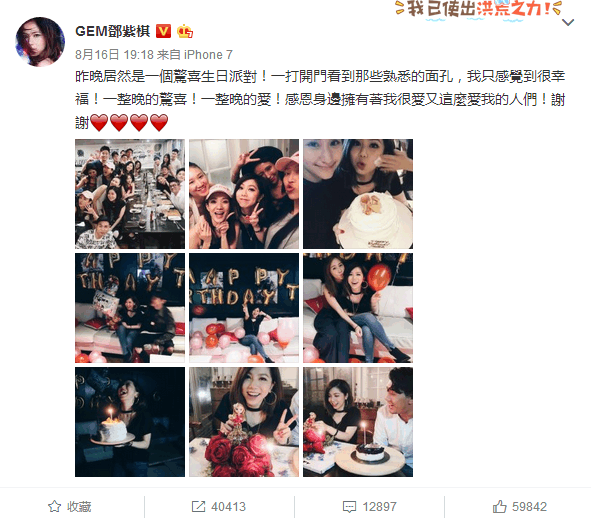Screen dimensions: 591x524
Task: Open GEM鄧紫棋 username link
Action: tap(113, 31)
